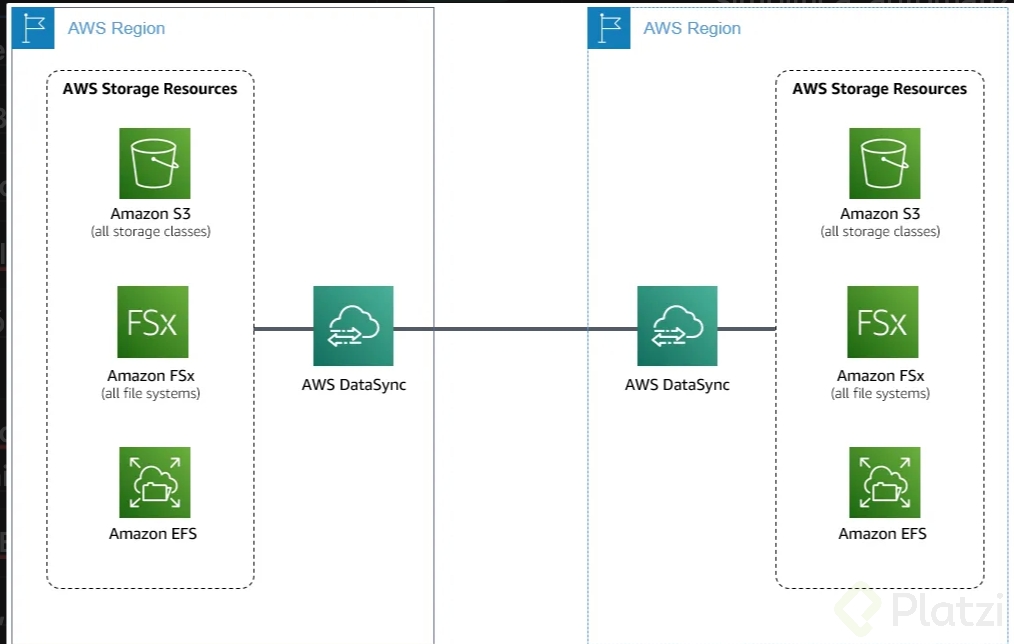
Task: Click the right 'Amazon FSx' label
Action: (x=880, y=376)
